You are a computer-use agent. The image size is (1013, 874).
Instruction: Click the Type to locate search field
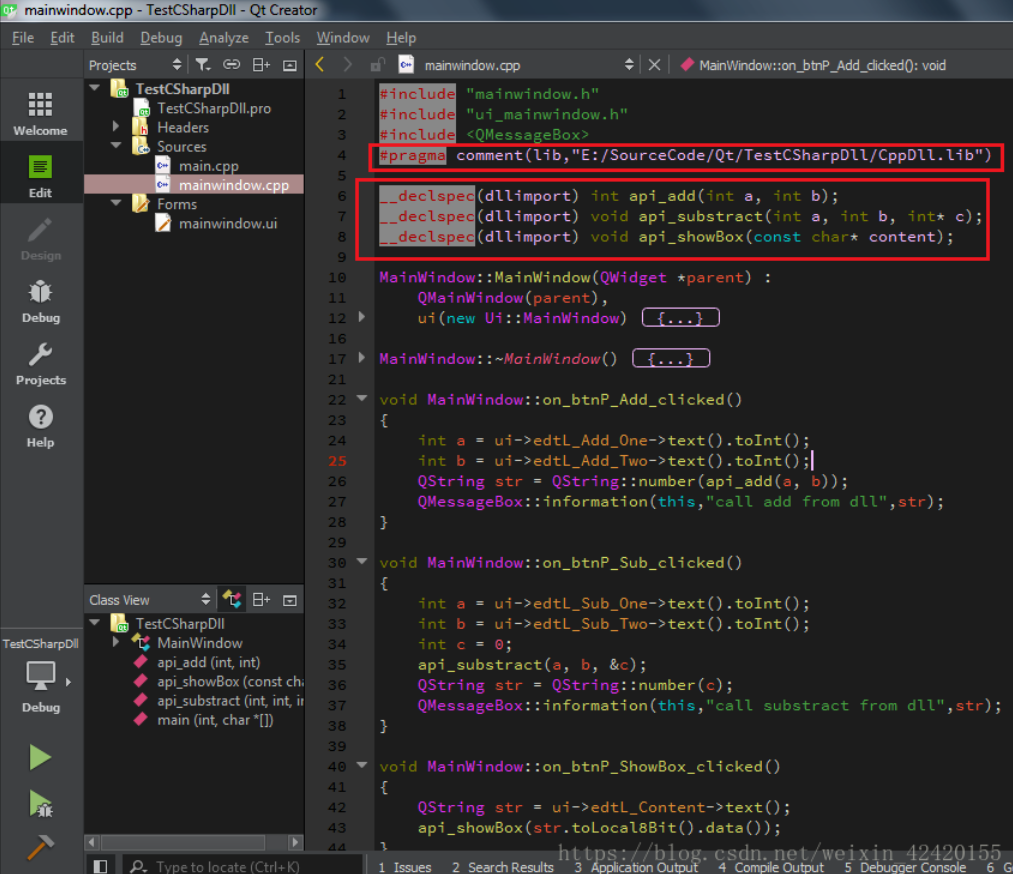point(227,867)
